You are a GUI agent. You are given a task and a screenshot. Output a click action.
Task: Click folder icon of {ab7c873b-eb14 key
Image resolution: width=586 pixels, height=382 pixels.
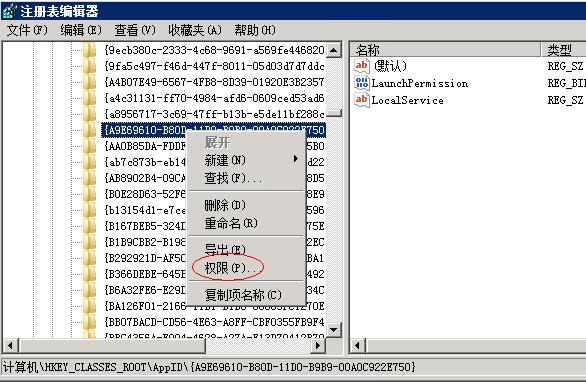pyautogui.click(x=90, y=162)
